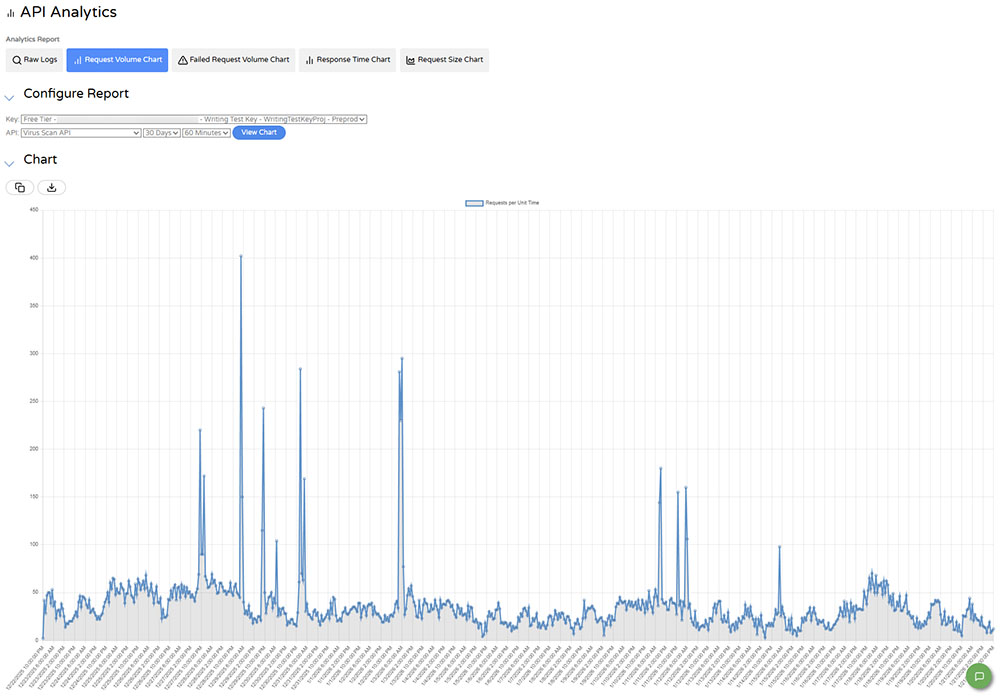Select the Request Volume Chart tab
This screenshot has width=1000, height=696.
[x=117, y=60]
